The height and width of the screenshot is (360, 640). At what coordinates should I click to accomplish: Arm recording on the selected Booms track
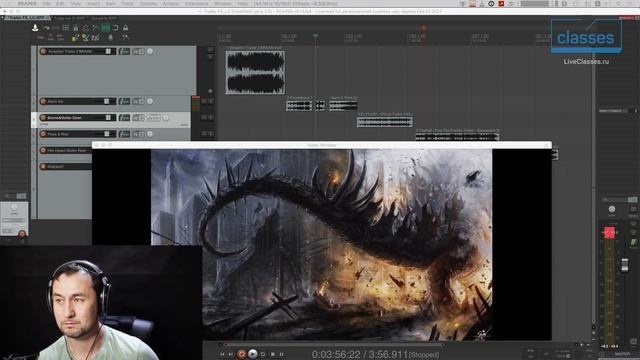click(43, 118)
